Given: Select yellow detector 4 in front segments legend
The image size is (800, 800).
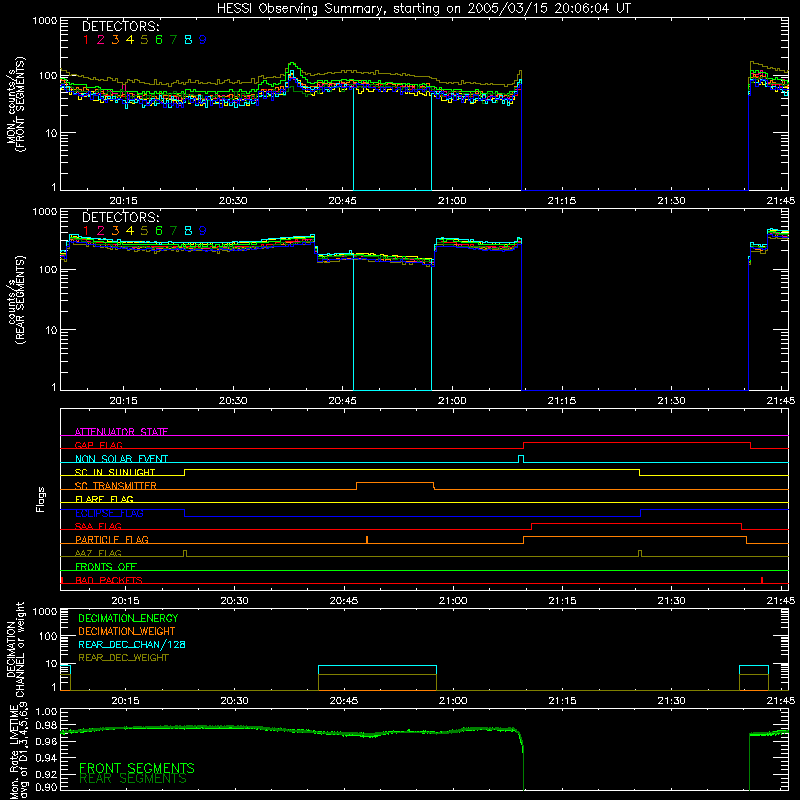Looking at the screenshot, I should 130,40.
